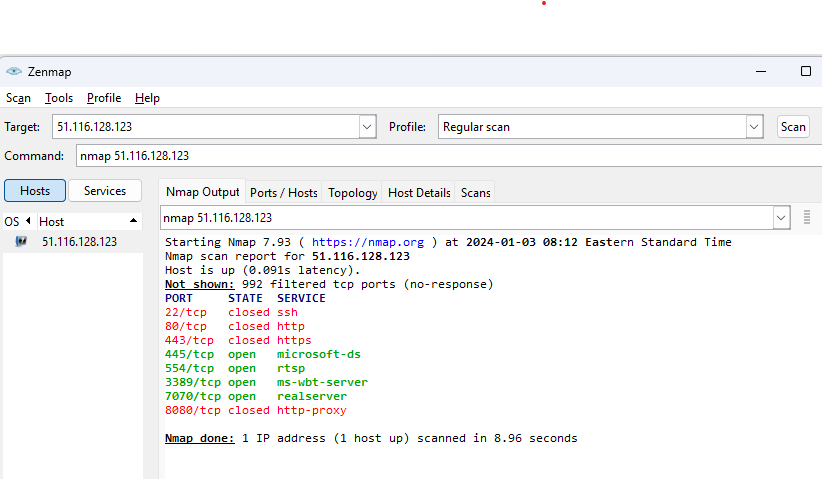822x479 pixels.
Task: Click 'Host is up (0.091s latency)' line
Action: [263, 270]
